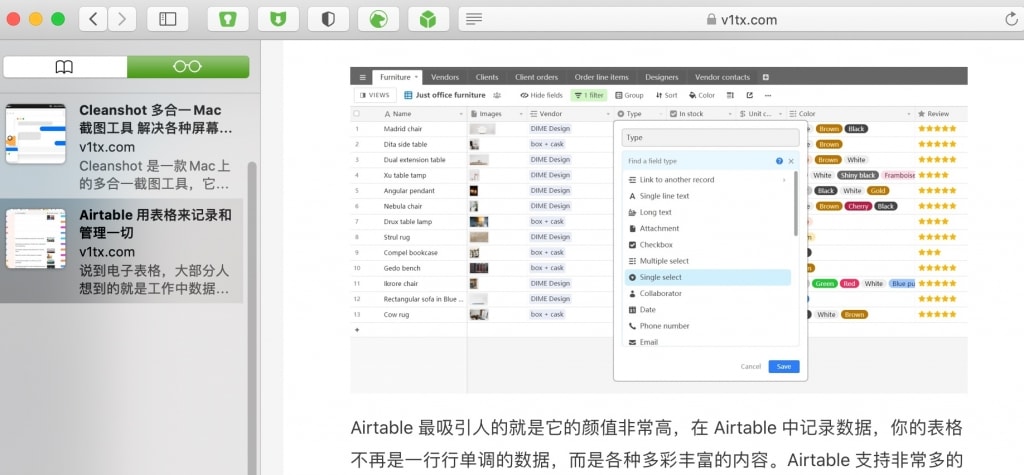The width and height of the screenshot is (1024, 475).
Task: Go back with Safari's back arrow
Action: click(x=93, y=19)
